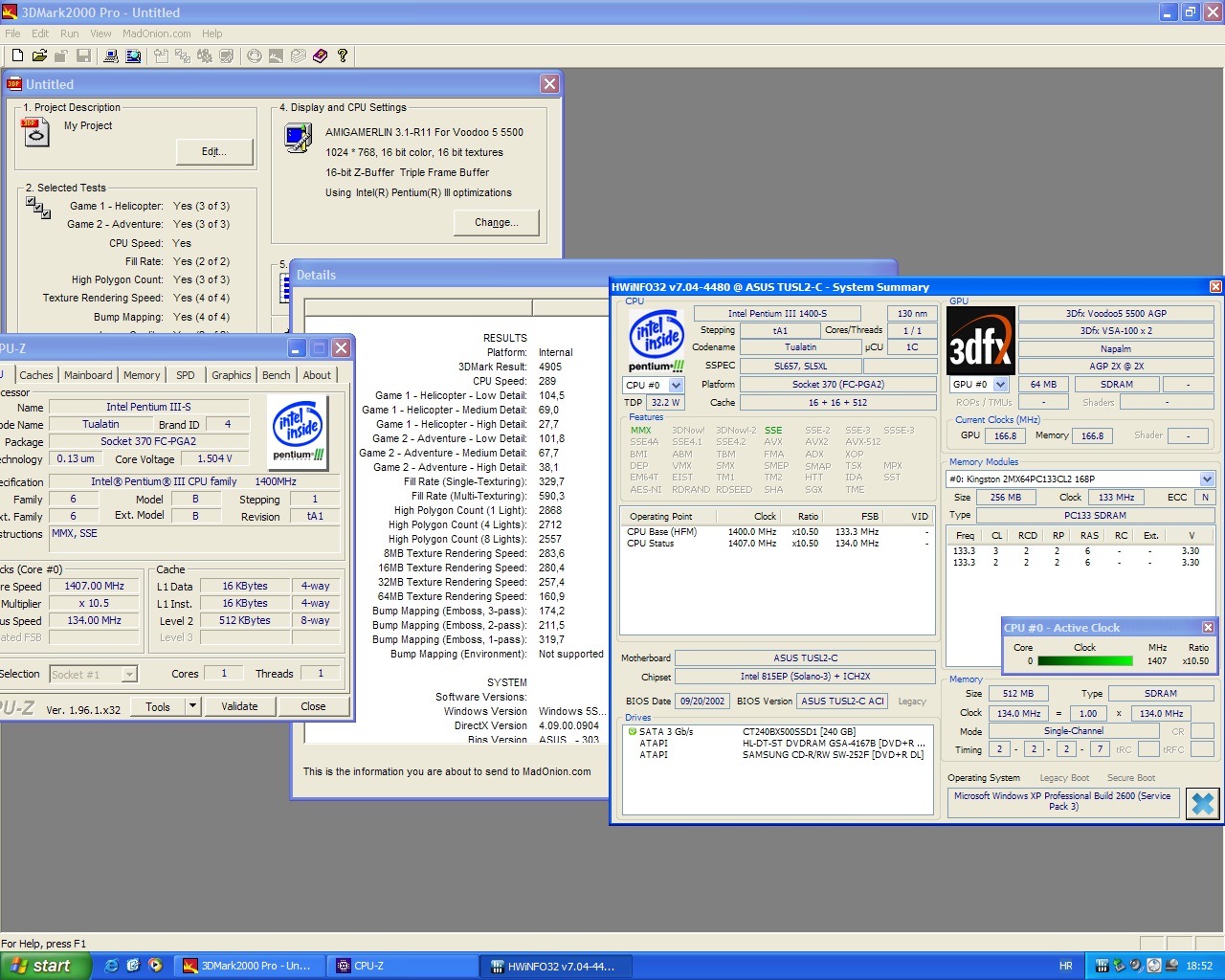This screenshot has height=980, width=1225.
Task: Click the 3dfx GPU logo image
Action: pos(980,341)
